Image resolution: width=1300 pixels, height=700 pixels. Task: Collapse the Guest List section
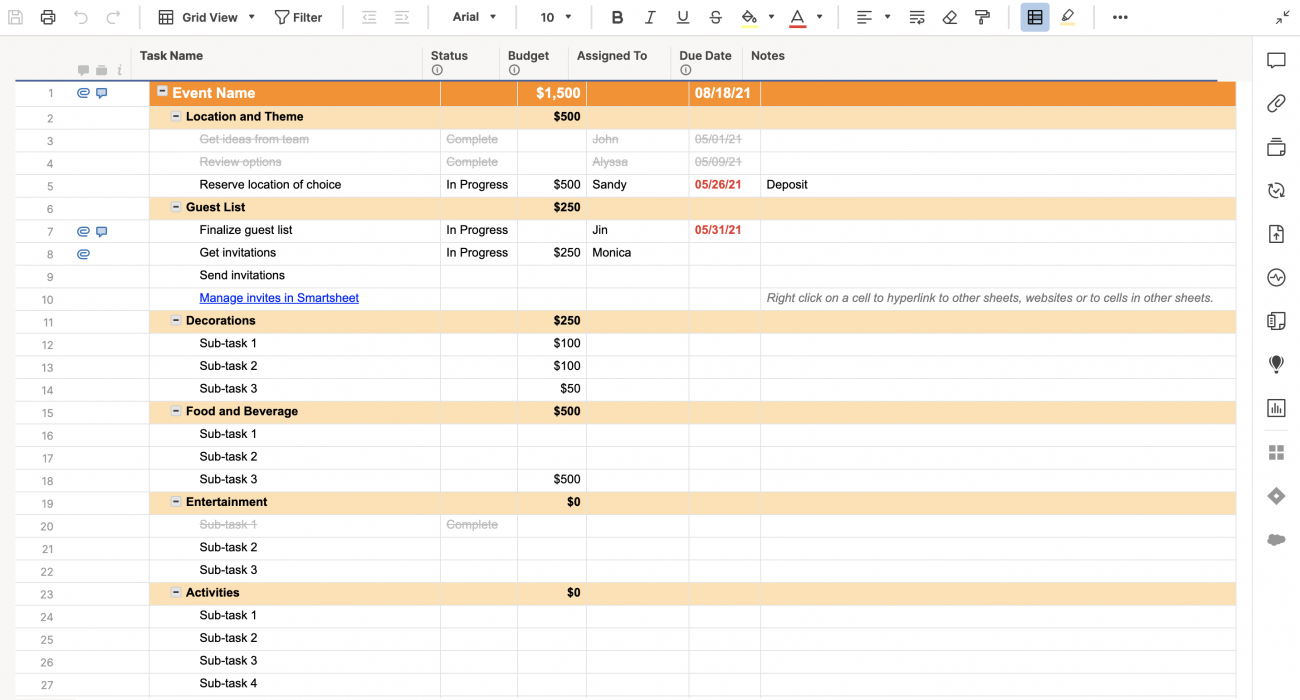176,207
